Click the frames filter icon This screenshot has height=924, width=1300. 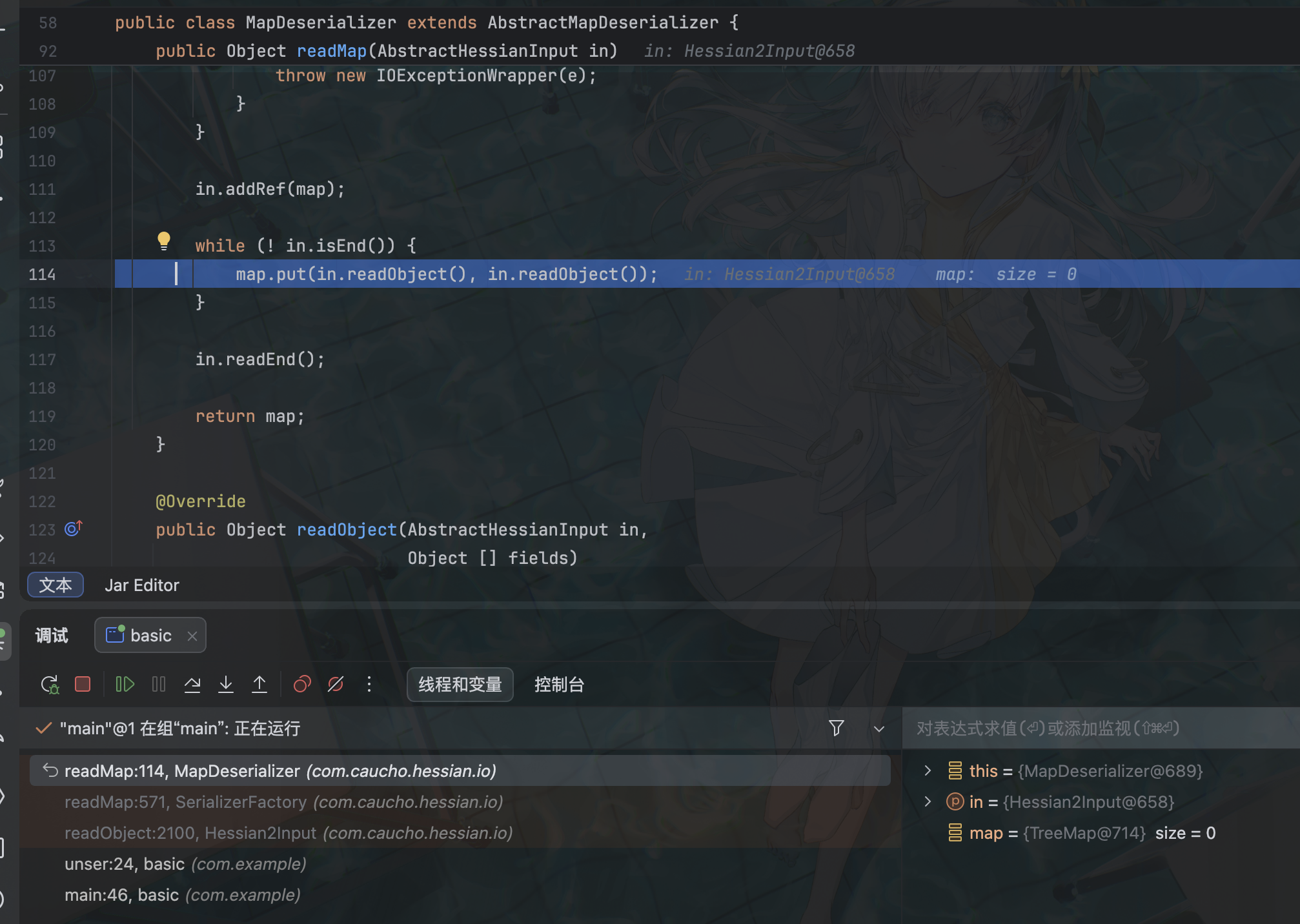pos(837,728)
